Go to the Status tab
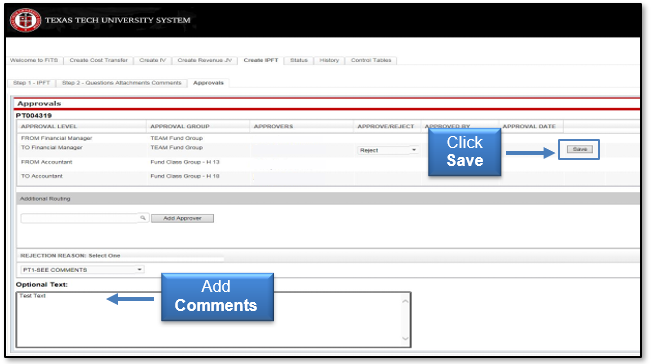Image resolution: width=651 pixels, height=364 pixels. click(299, 60)
